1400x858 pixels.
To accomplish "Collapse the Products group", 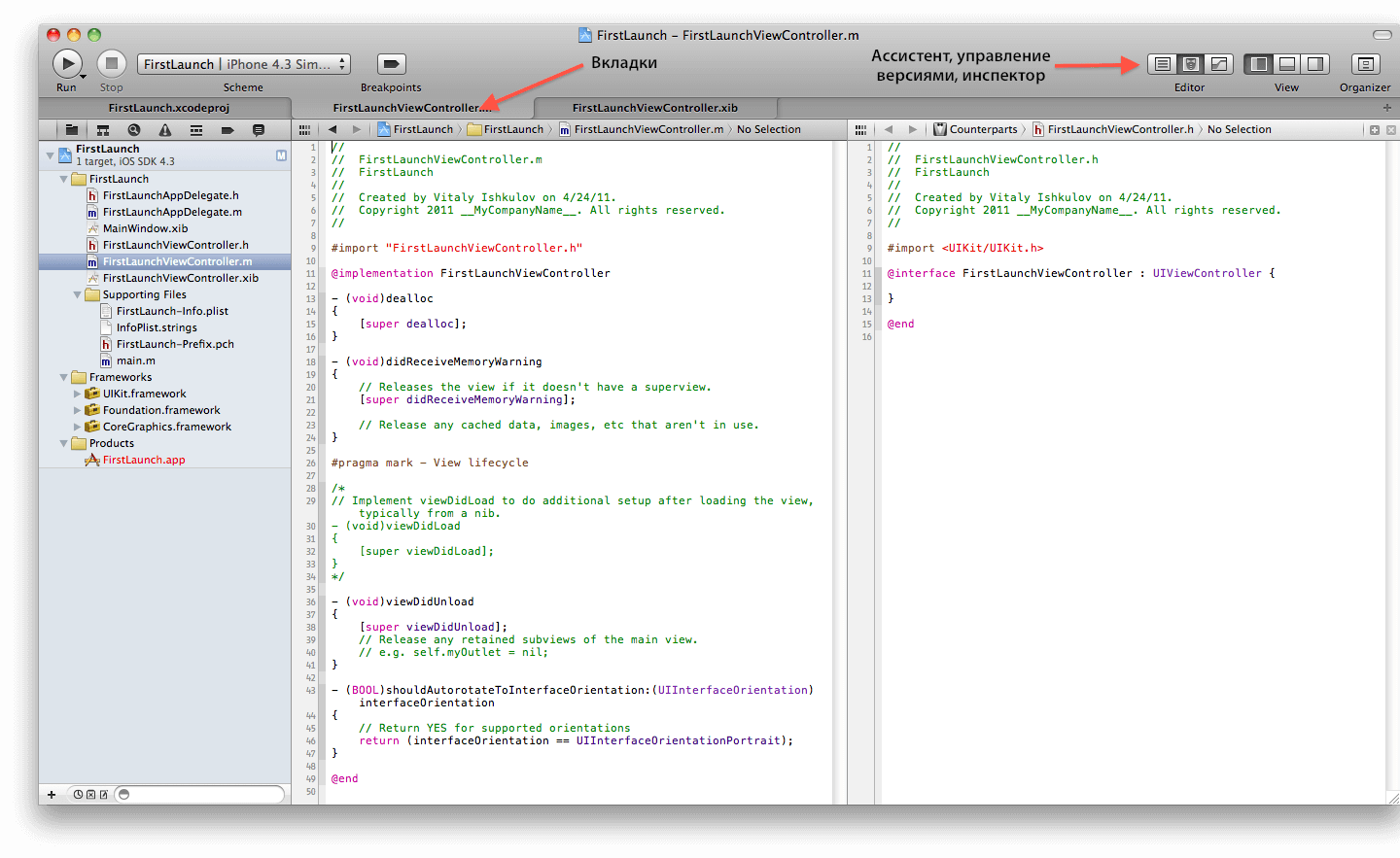I will click(x=64, y=443).
